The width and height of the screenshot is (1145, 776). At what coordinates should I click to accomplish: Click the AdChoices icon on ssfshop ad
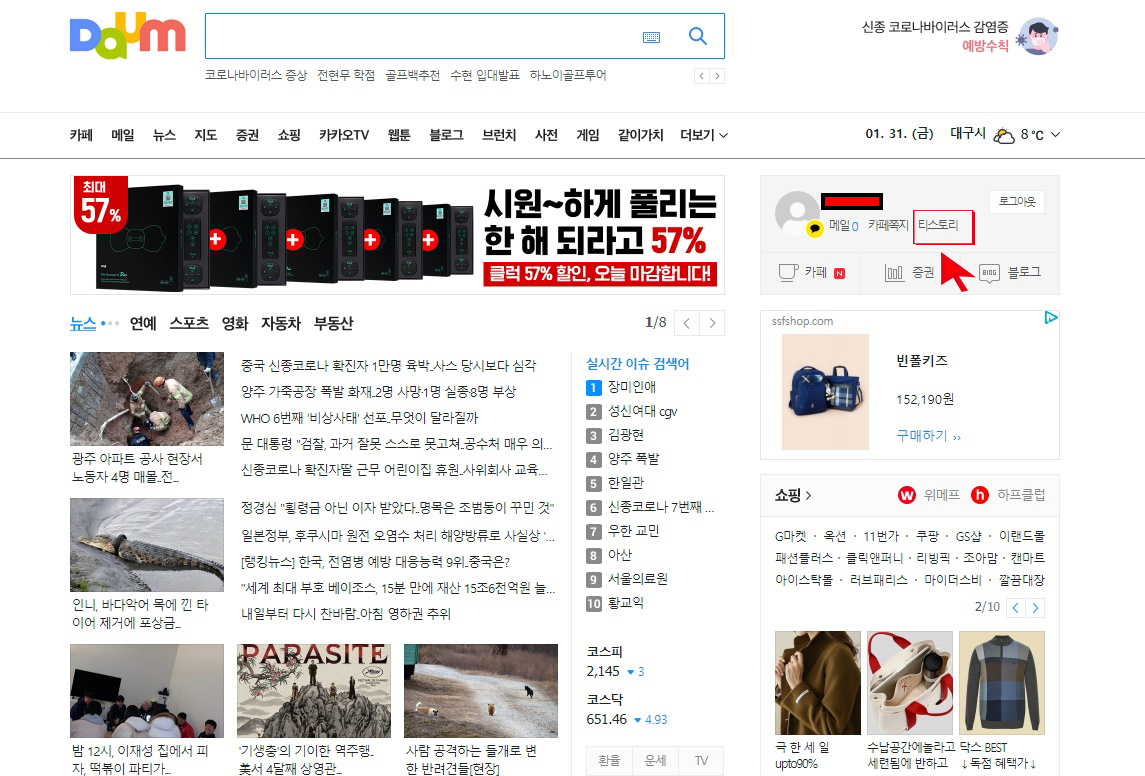(x=1051, y=318)
